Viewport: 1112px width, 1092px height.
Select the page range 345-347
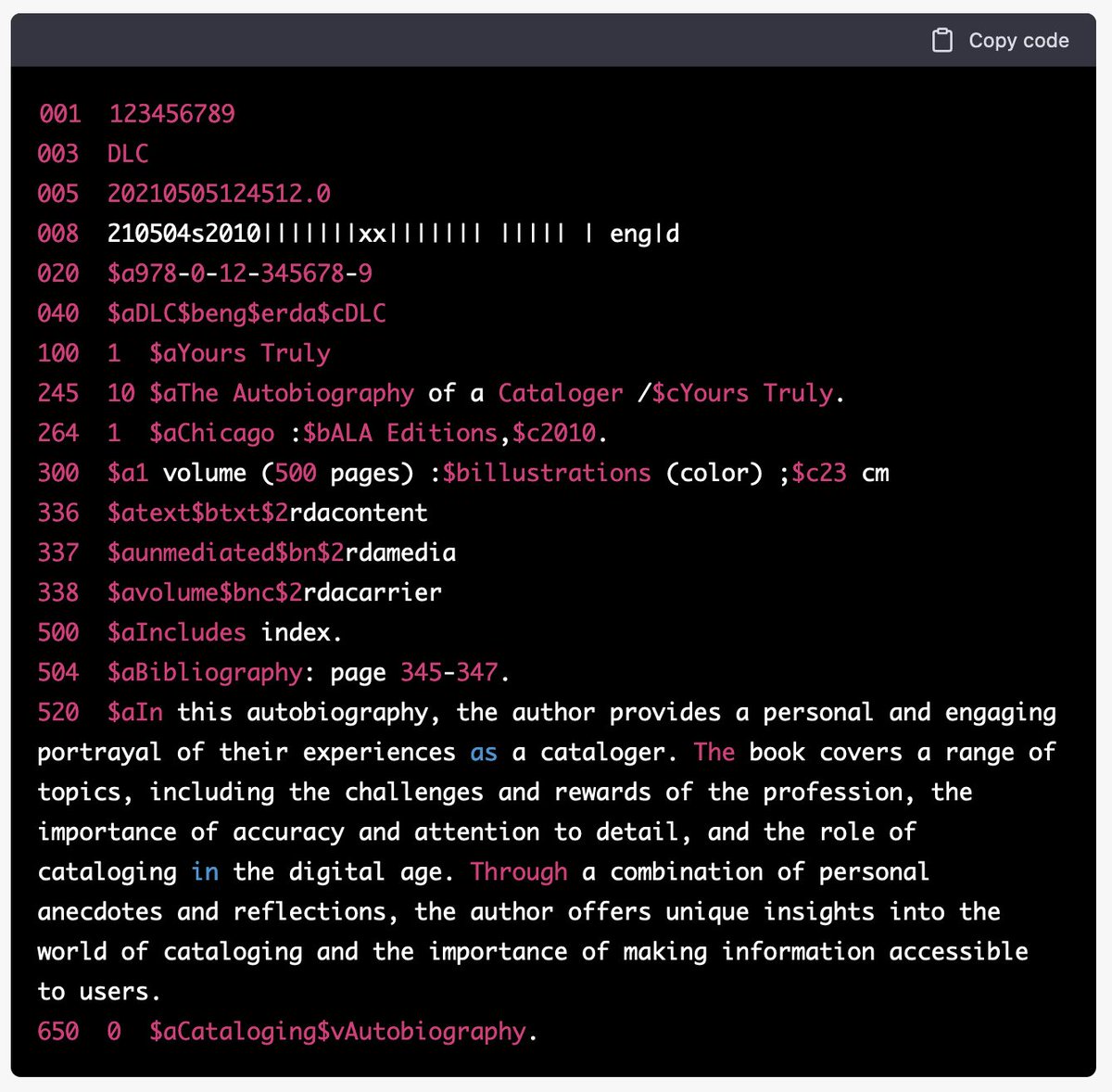coord(449,672)
